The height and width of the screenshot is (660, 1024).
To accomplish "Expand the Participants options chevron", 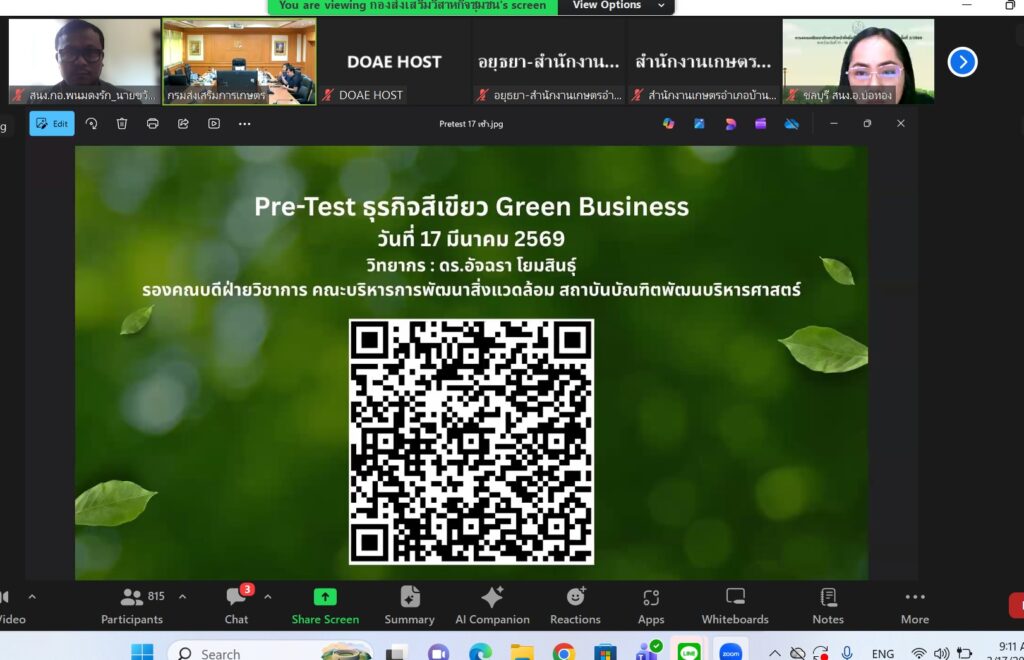I will (x=182, y=597).
